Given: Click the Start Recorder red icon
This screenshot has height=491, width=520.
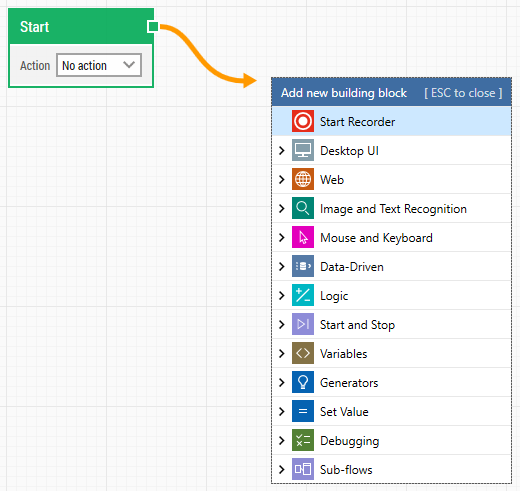Looking at the screenshot, I should pos(303,121).
